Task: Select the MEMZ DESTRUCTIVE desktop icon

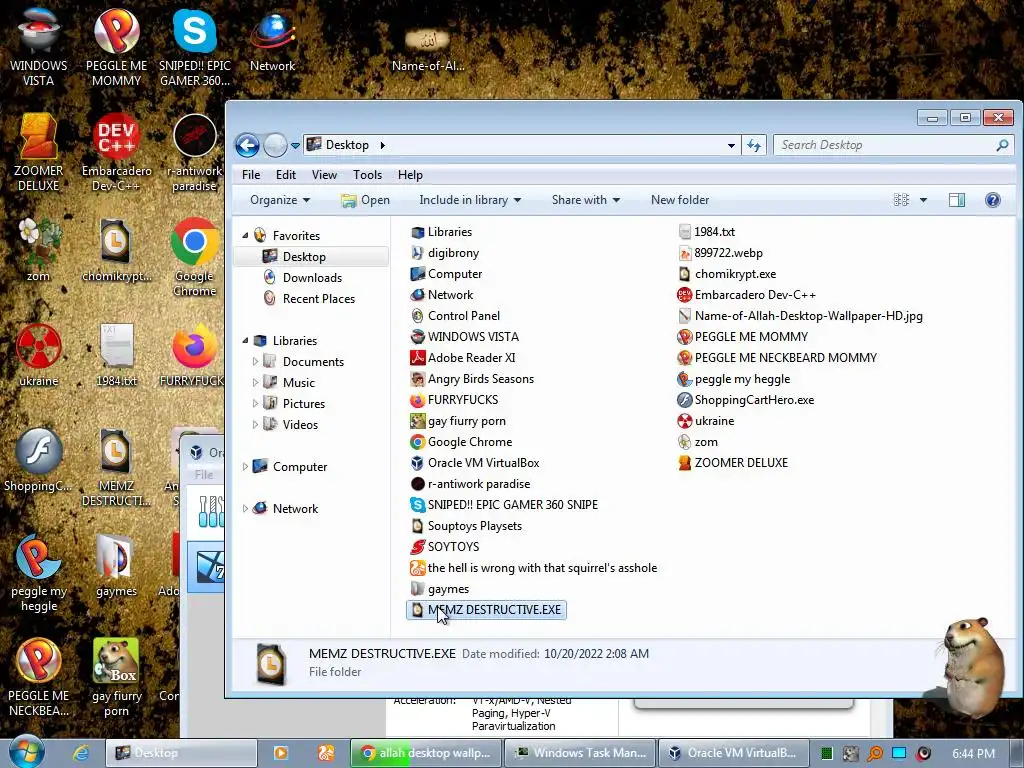Action: tap(116, 467)
